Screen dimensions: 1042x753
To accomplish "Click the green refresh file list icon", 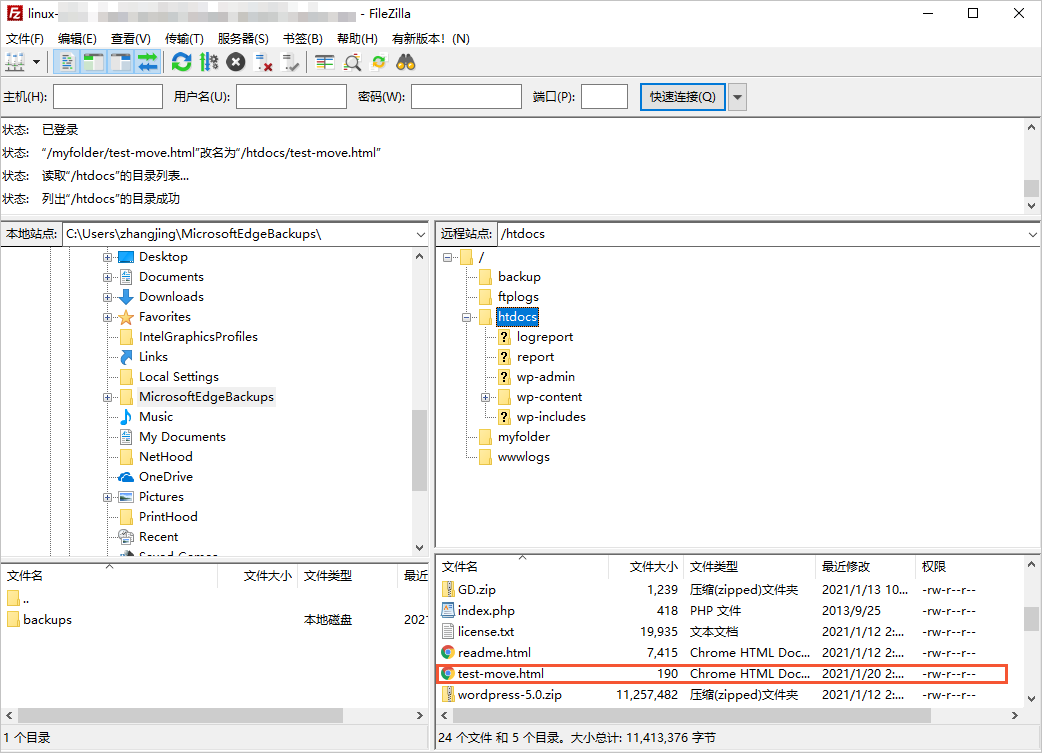I will tap(181, 62).
